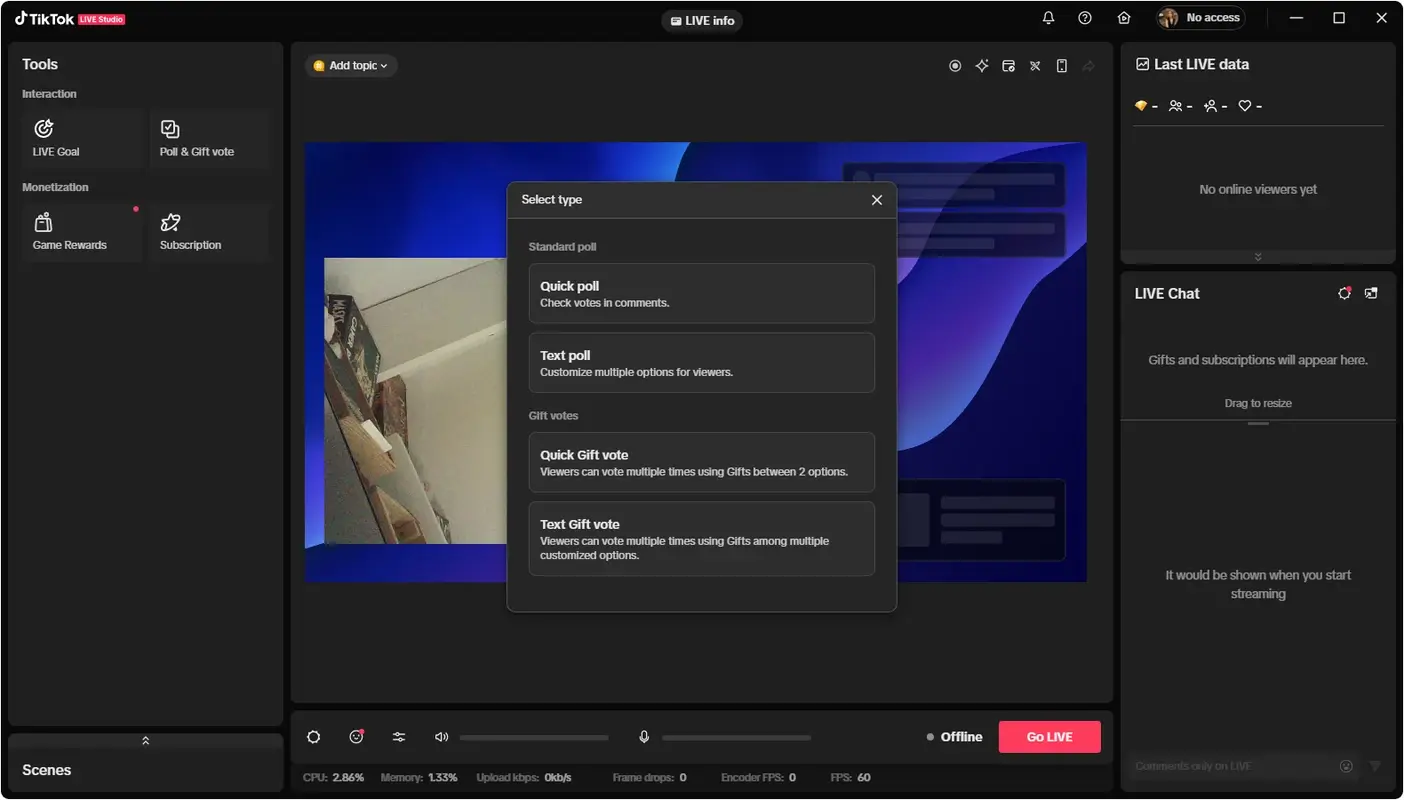Open the mobile preview icon above canvas

coord(1061,65)
